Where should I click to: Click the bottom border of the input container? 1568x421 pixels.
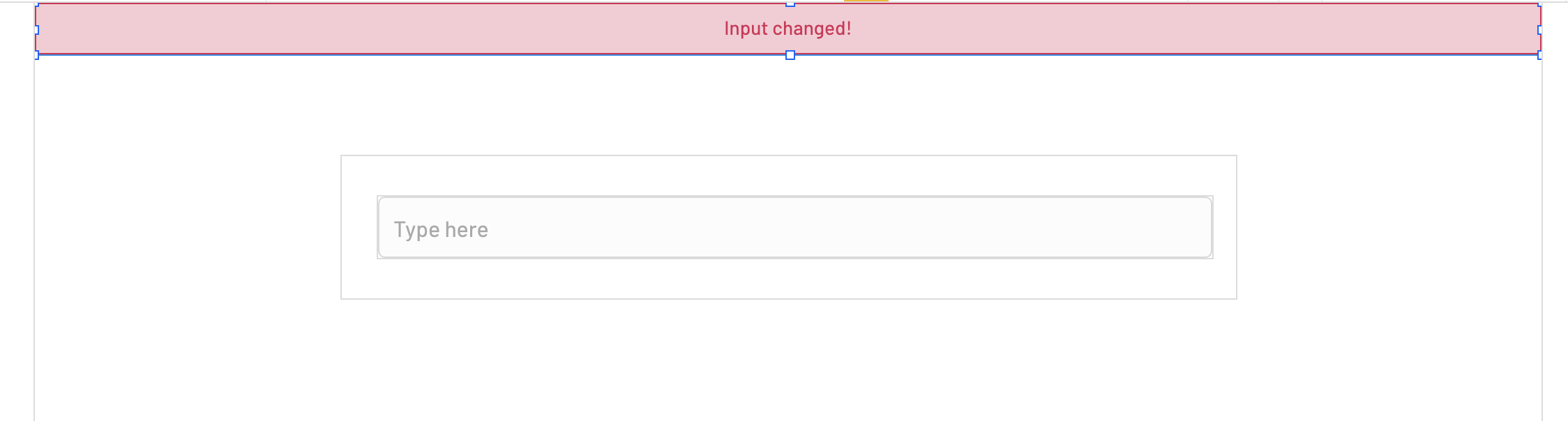click(788, 298)
